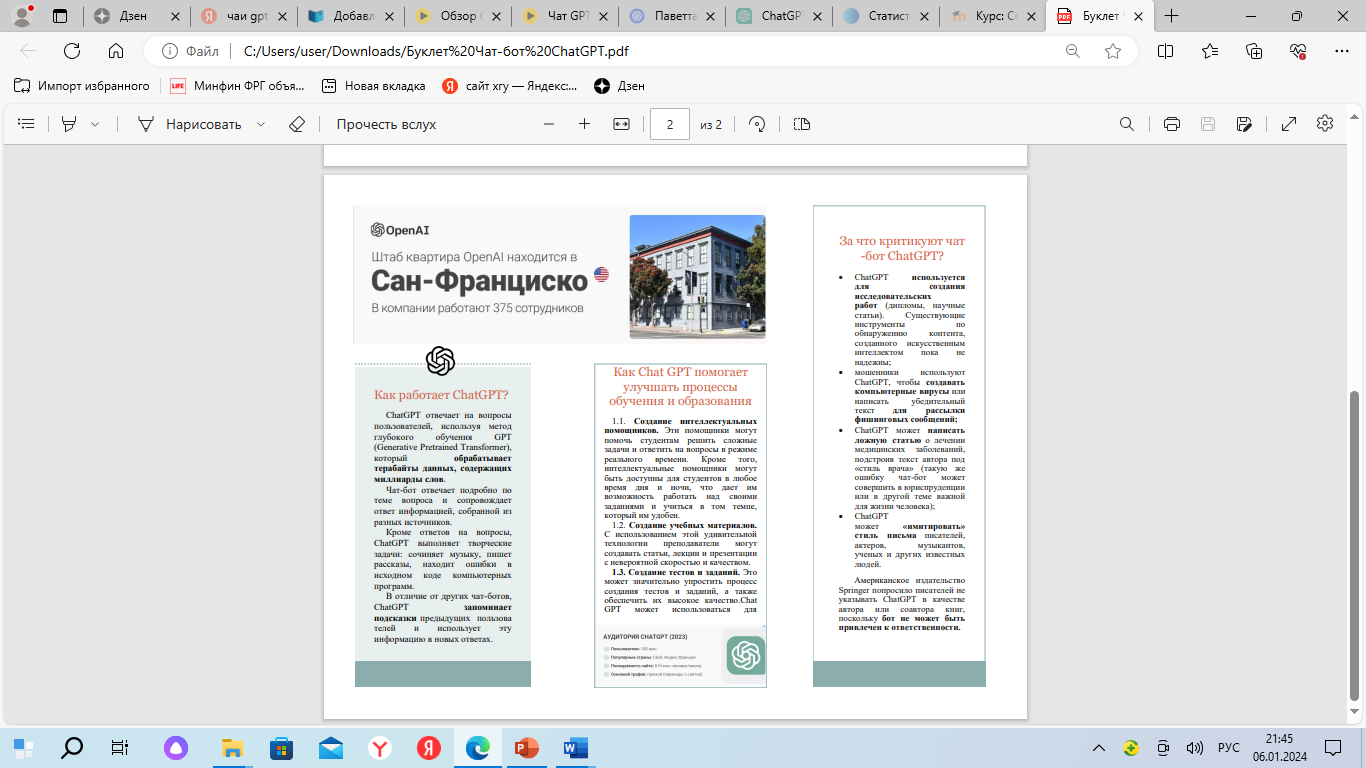Switch to the Паветта tab
The height and width of the screenshot is (768, 1366).
(675, 16)
